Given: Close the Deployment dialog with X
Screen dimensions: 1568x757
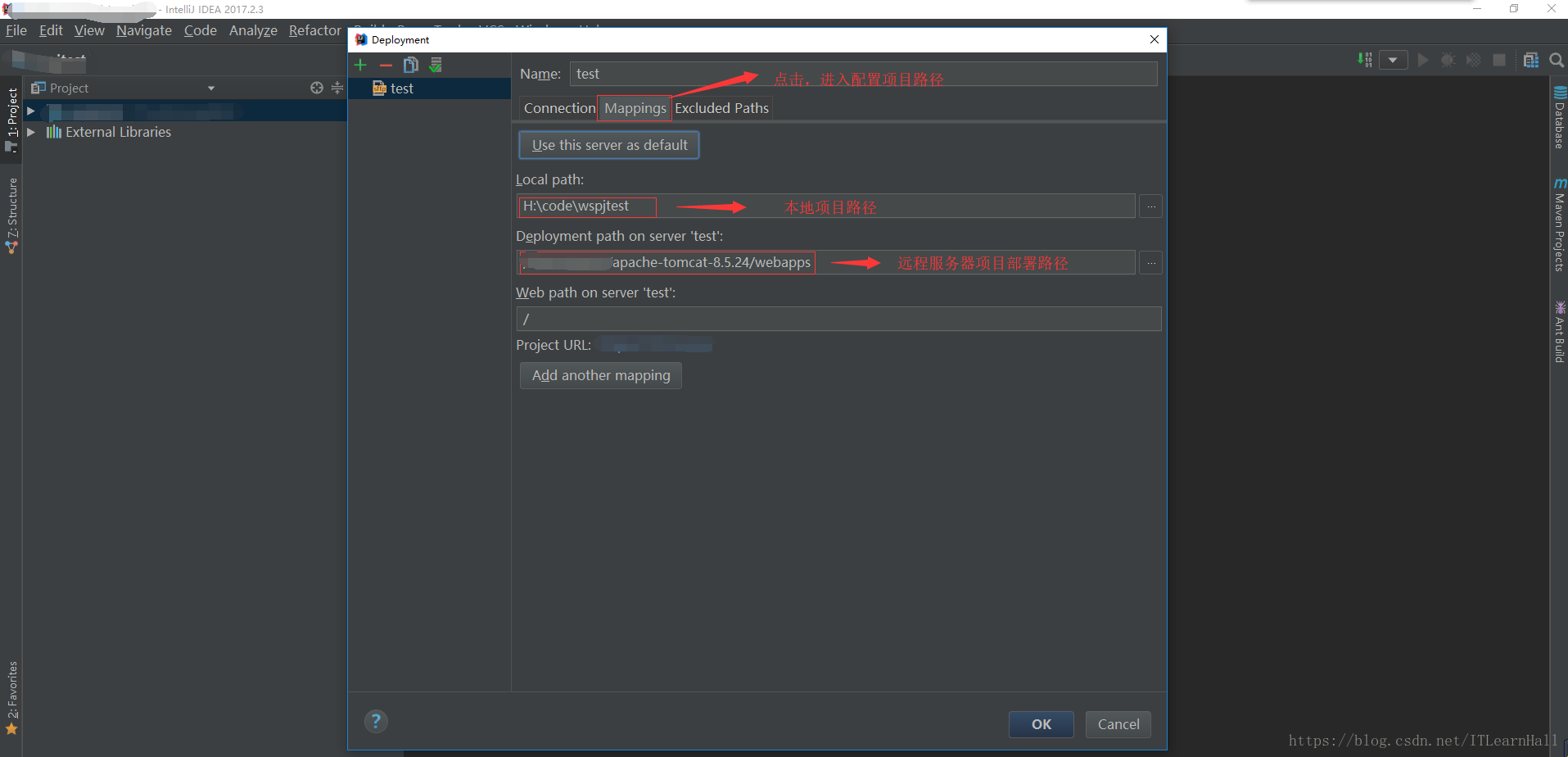Looking at the screenshot, I should [1155, 39].
